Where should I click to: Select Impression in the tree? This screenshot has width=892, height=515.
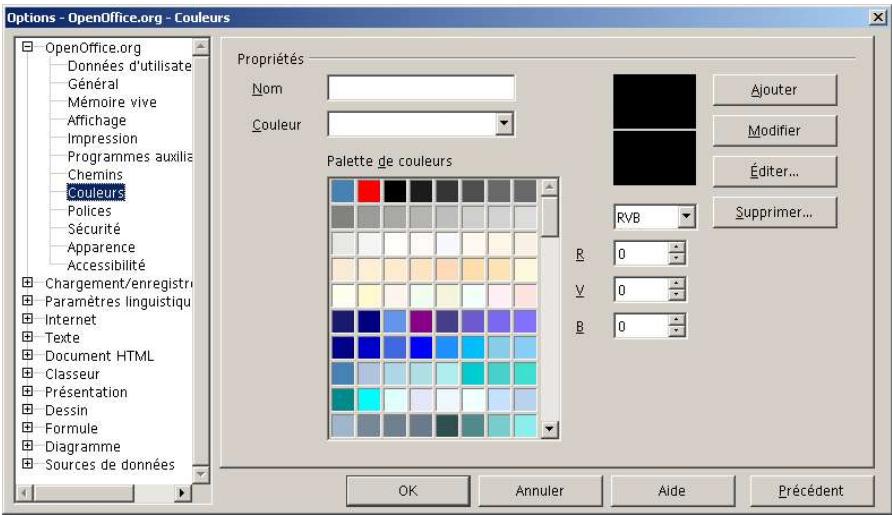pyautogui.click(x=102, y=139)
